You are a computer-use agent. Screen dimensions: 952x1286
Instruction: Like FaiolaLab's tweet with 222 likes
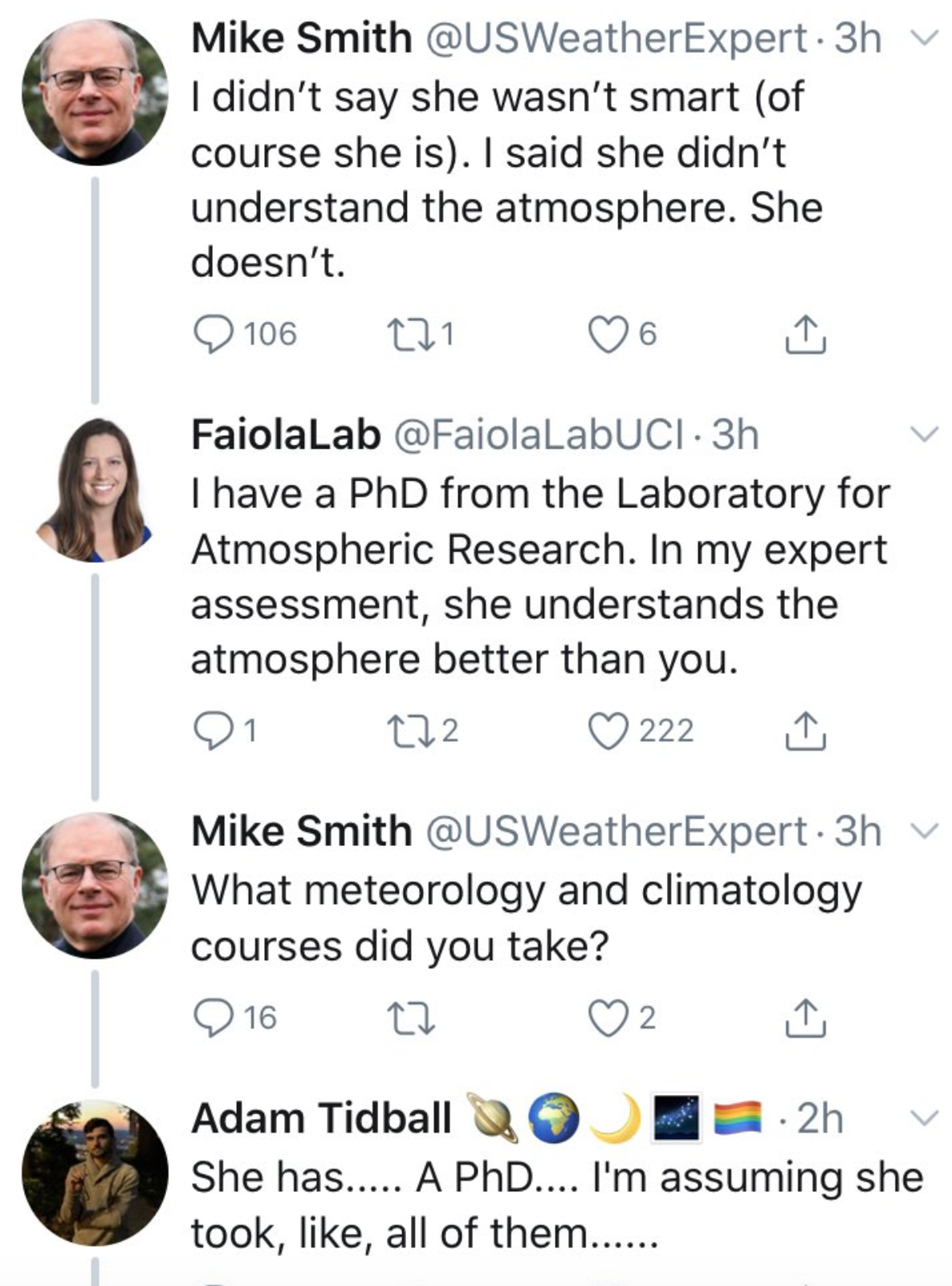608,731
